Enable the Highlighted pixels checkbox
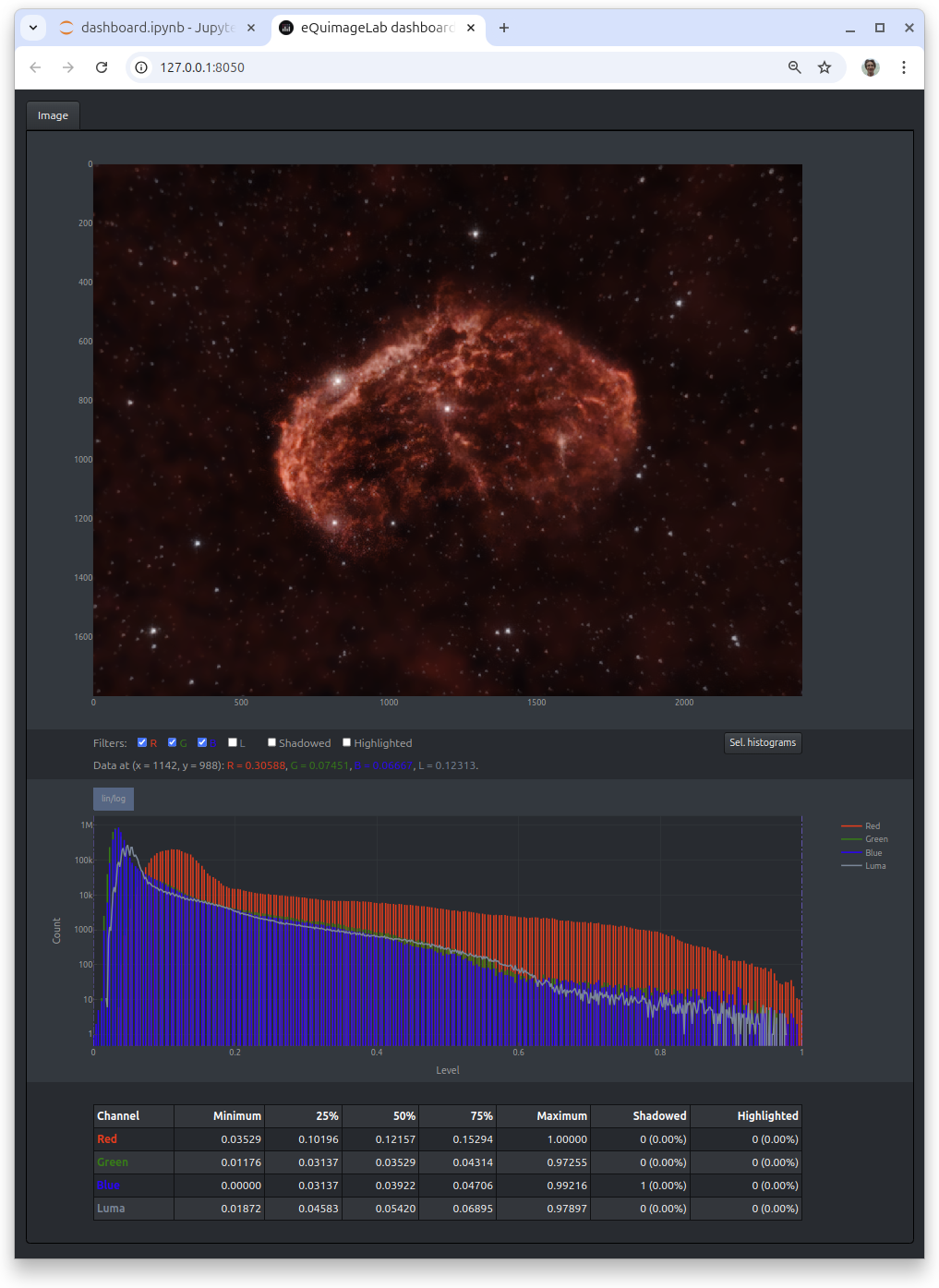Image resolution: width=939 pixels, height=1288 pixels. tap(346, 742)
